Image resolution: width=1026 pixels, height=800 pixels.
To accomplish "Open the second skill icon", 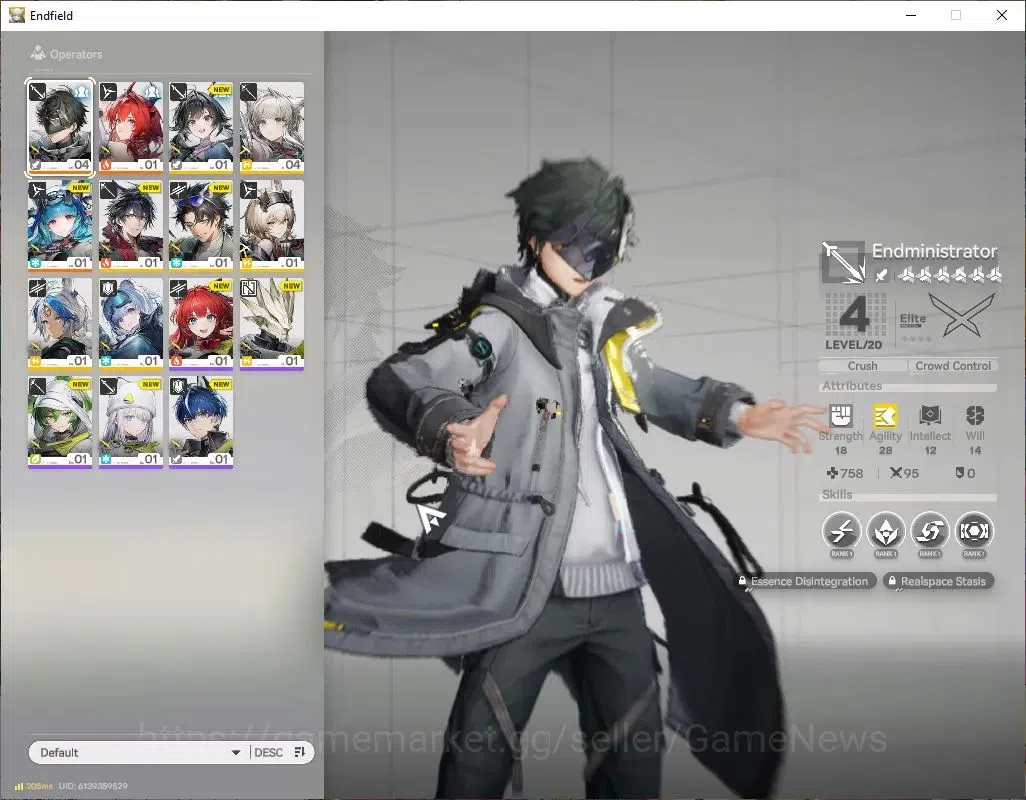I will pos(885,530).
